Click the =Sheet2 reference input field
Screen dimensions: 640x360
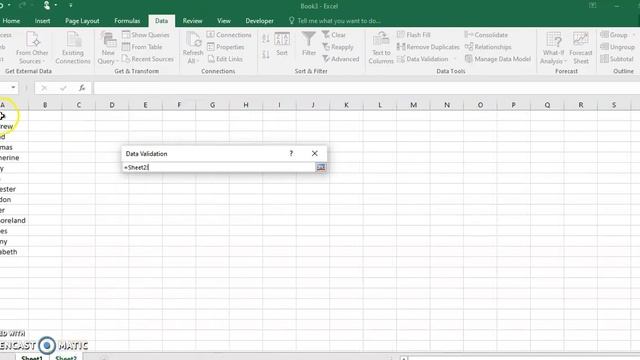pos(219,167)
